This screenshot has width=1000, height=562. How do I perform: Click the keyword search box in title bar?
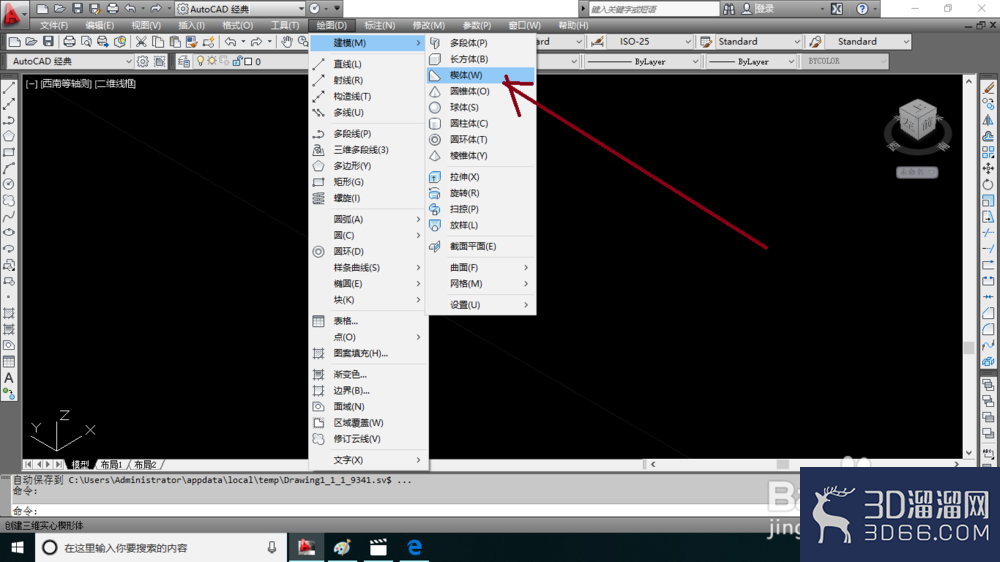[x=653, y=9]
